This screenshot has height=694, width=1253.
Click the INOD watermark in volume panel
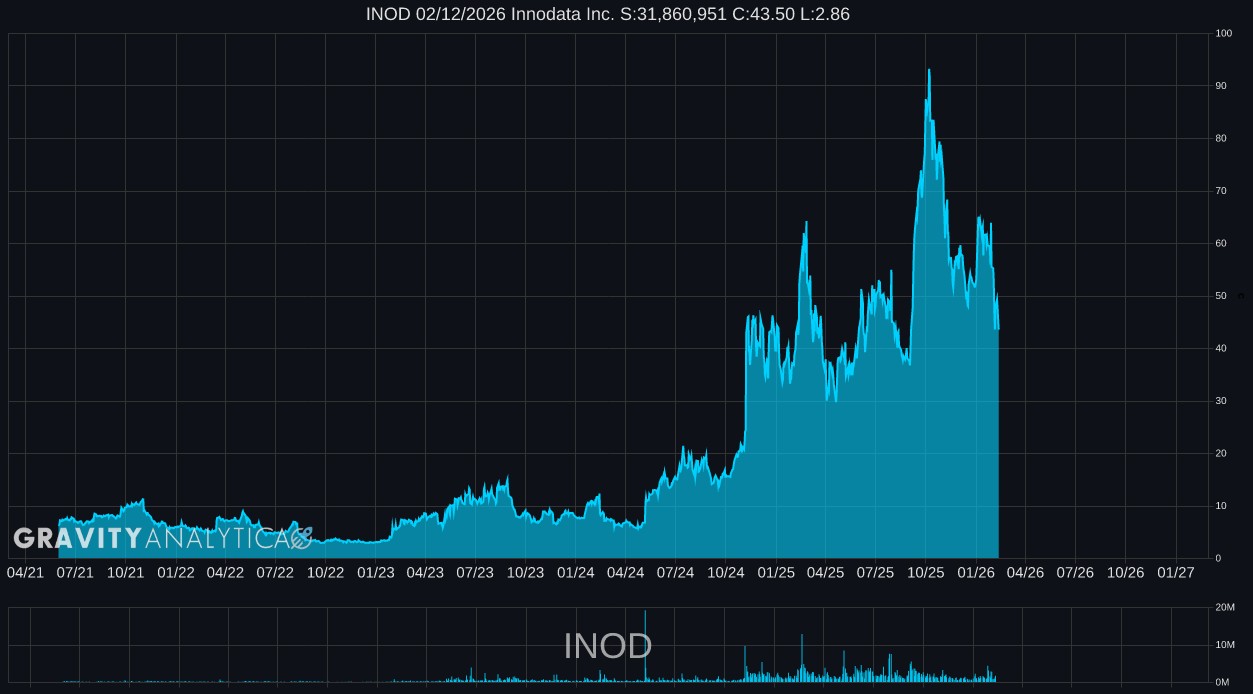click(x=607, y=646)
